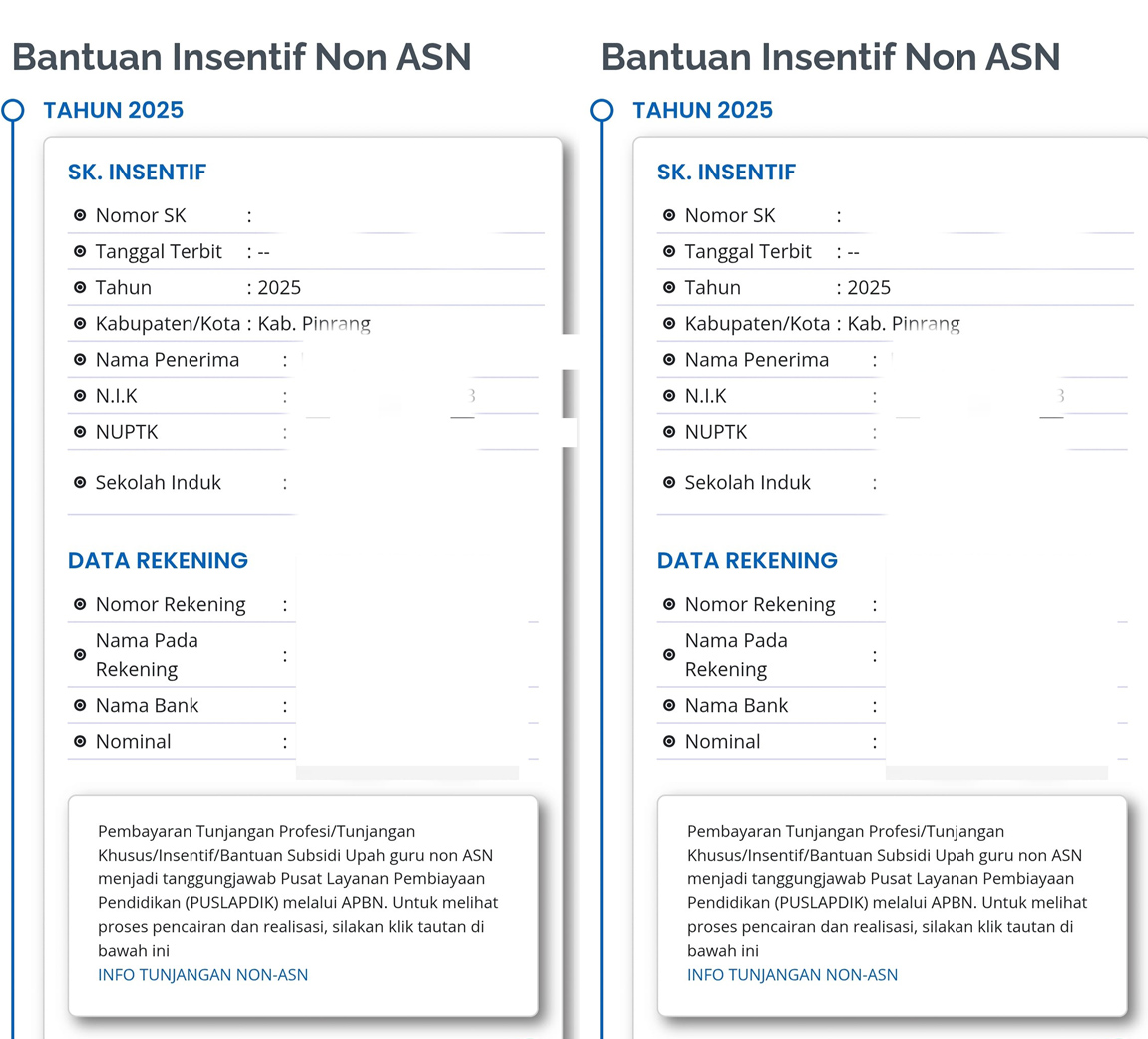The width and height of the screenshot is (1148, 1039).
Task: Toggle the left TAHUN 2025 timeline circle marker
Action: [x=14, y=109]
